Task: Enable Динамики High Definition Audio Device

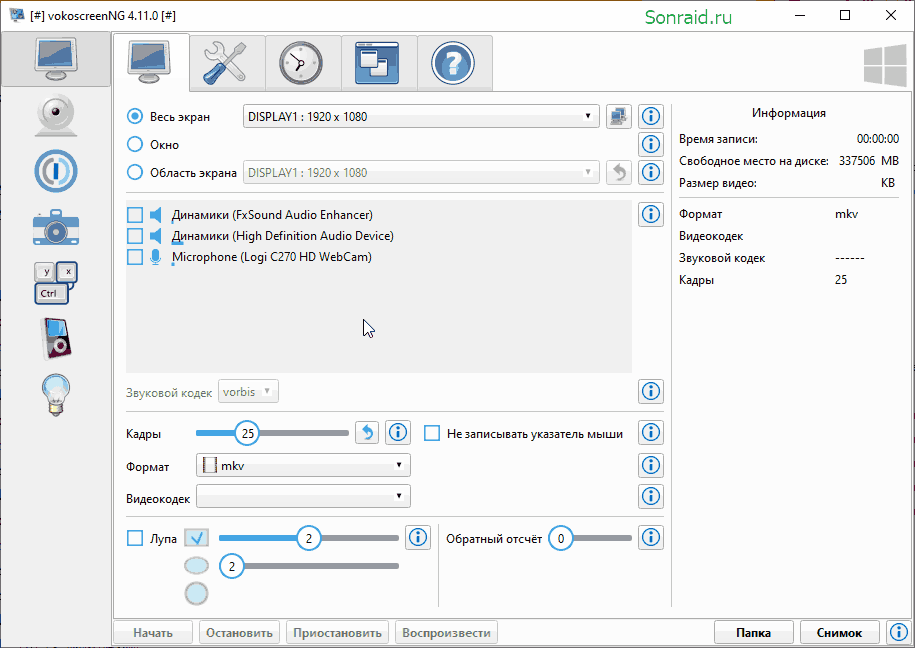Action: click(135, 236)
